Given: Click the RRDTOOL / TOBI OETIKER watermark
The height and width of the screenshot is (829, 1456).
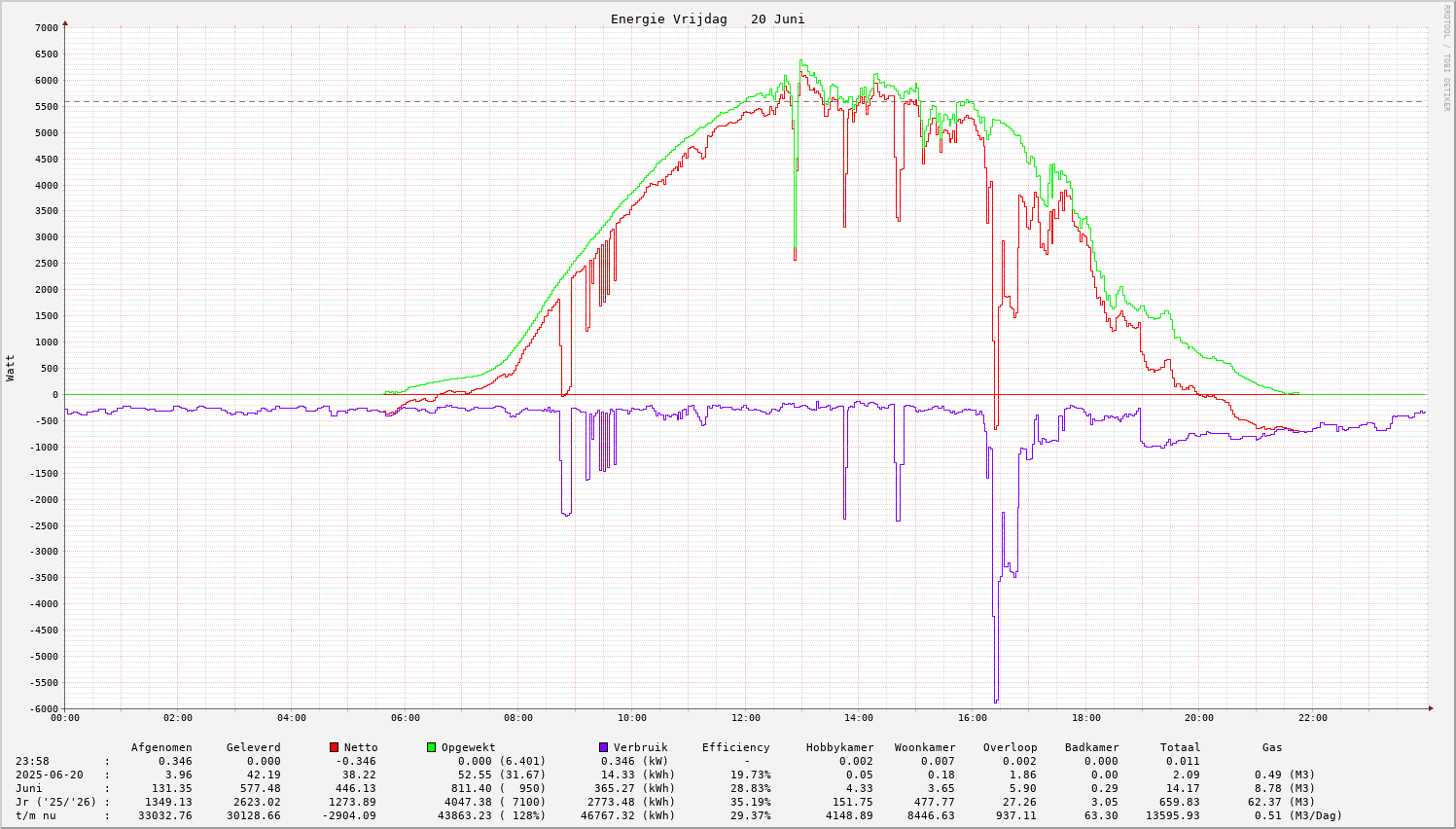Looking at the screenshot, I should coord(1446,58).
